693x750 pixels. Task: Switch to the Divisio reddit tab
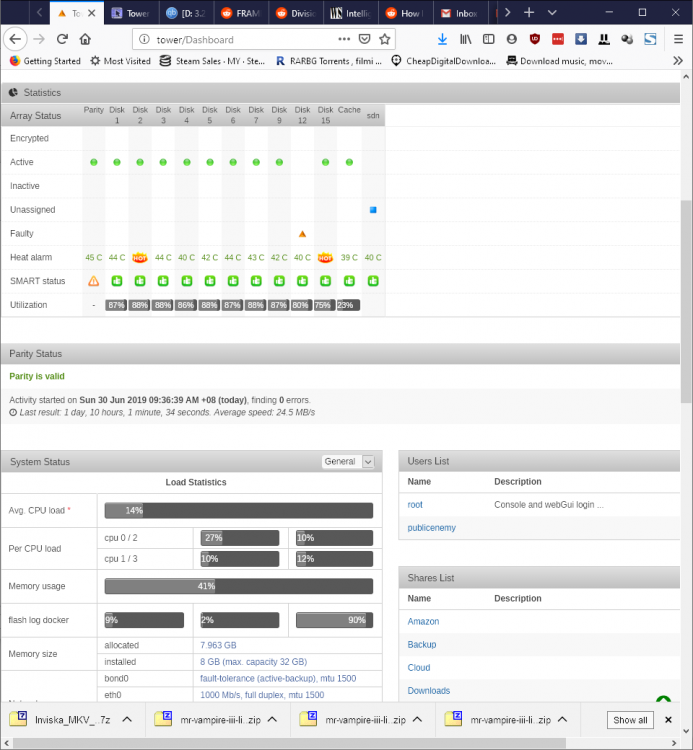[x=296, y=13]
